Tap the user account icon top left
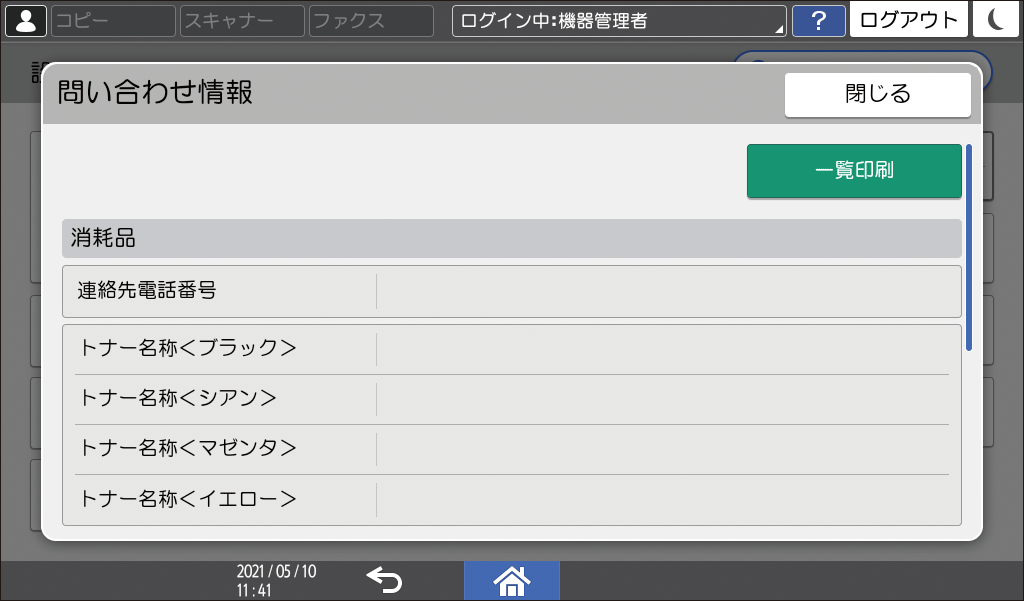The image size is (1024, 601). 25,20
